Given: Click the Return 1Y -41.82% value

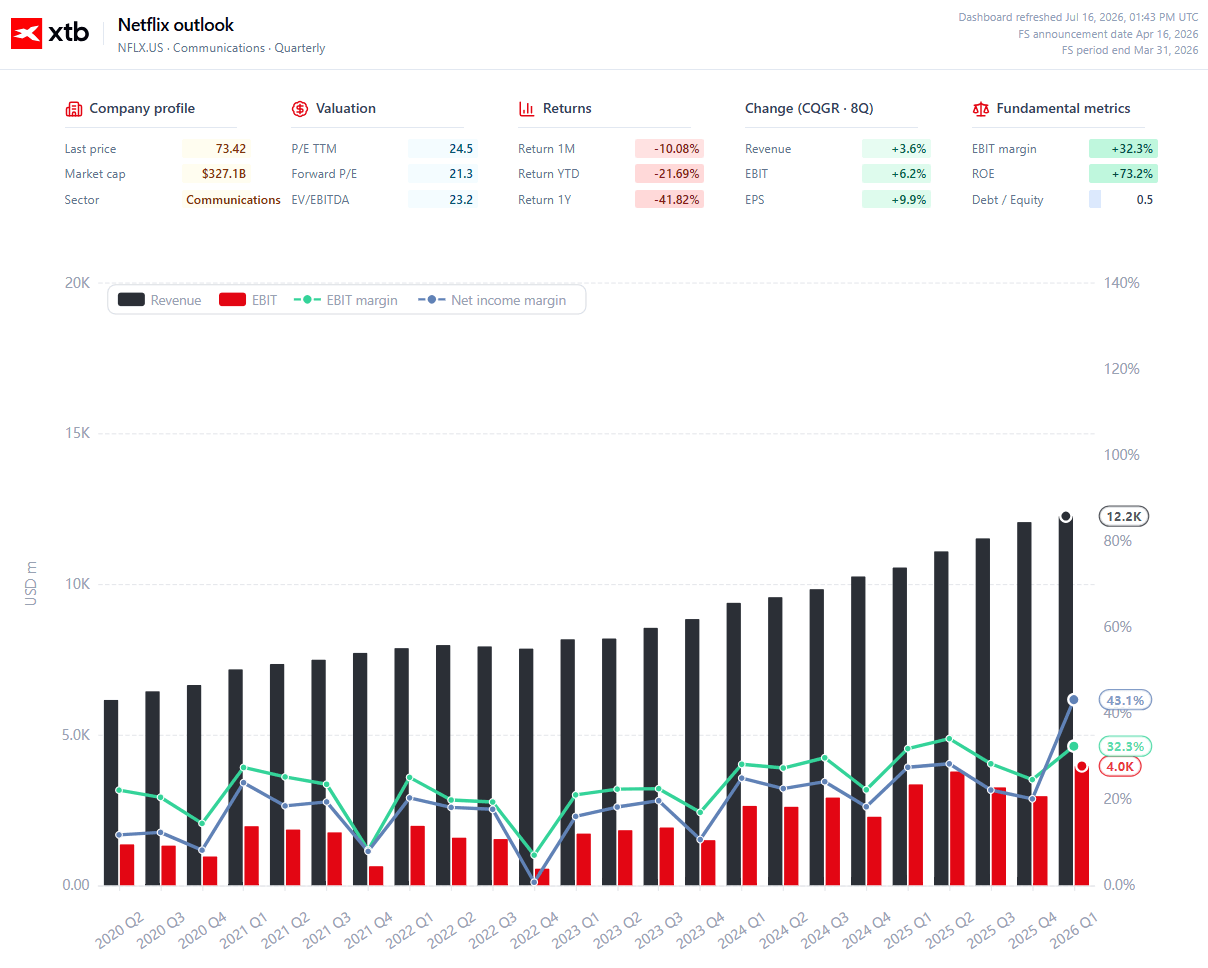Looking at the screenshot, I should pyautogui.click(x=669, y=199).
